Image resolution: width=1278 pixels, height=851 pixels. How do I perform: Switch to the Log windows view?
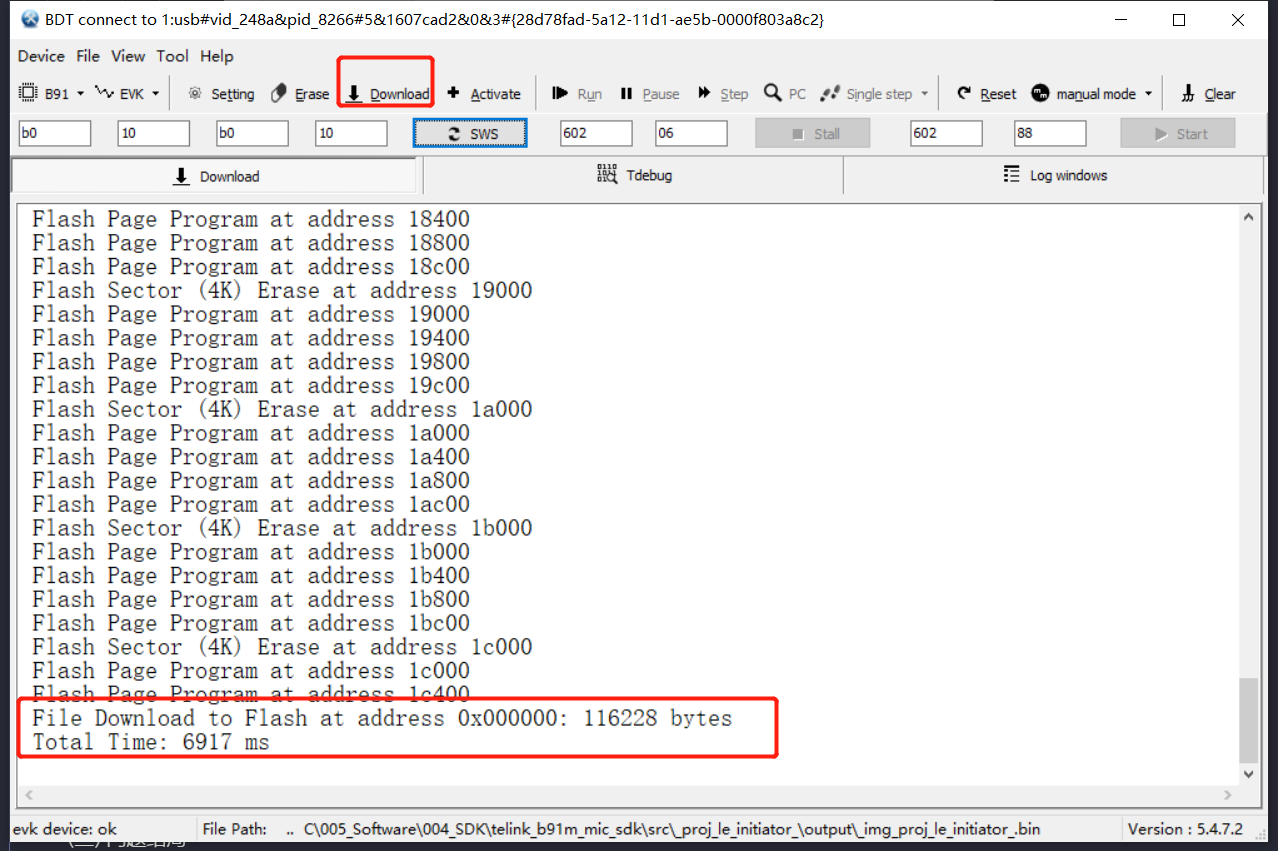[x=1056, y=174]
